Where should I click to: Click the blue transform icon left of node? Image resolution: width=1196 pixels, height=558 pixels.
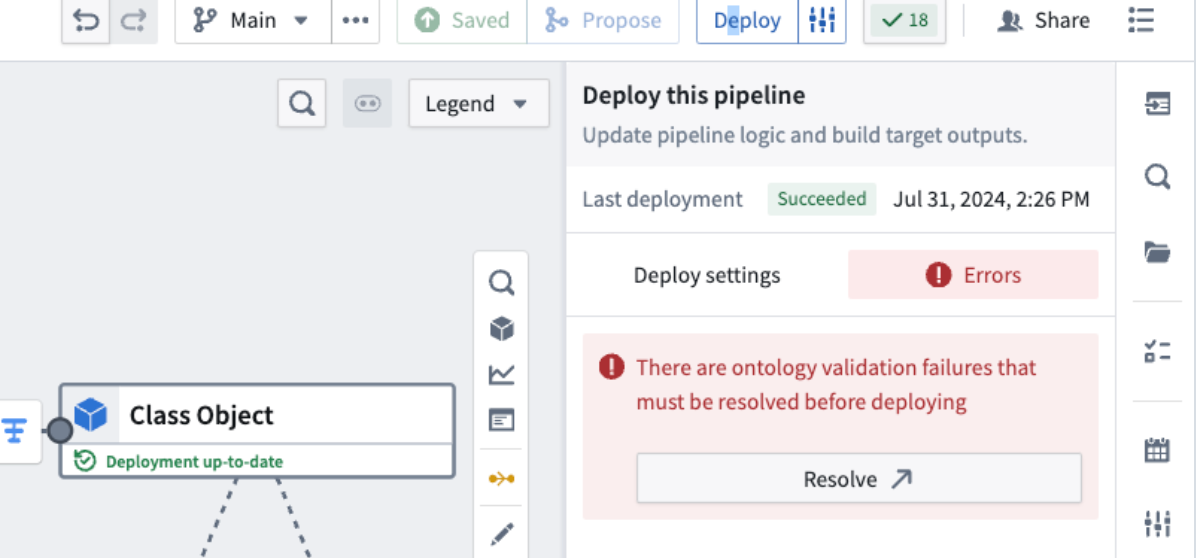tap(14, 431)
